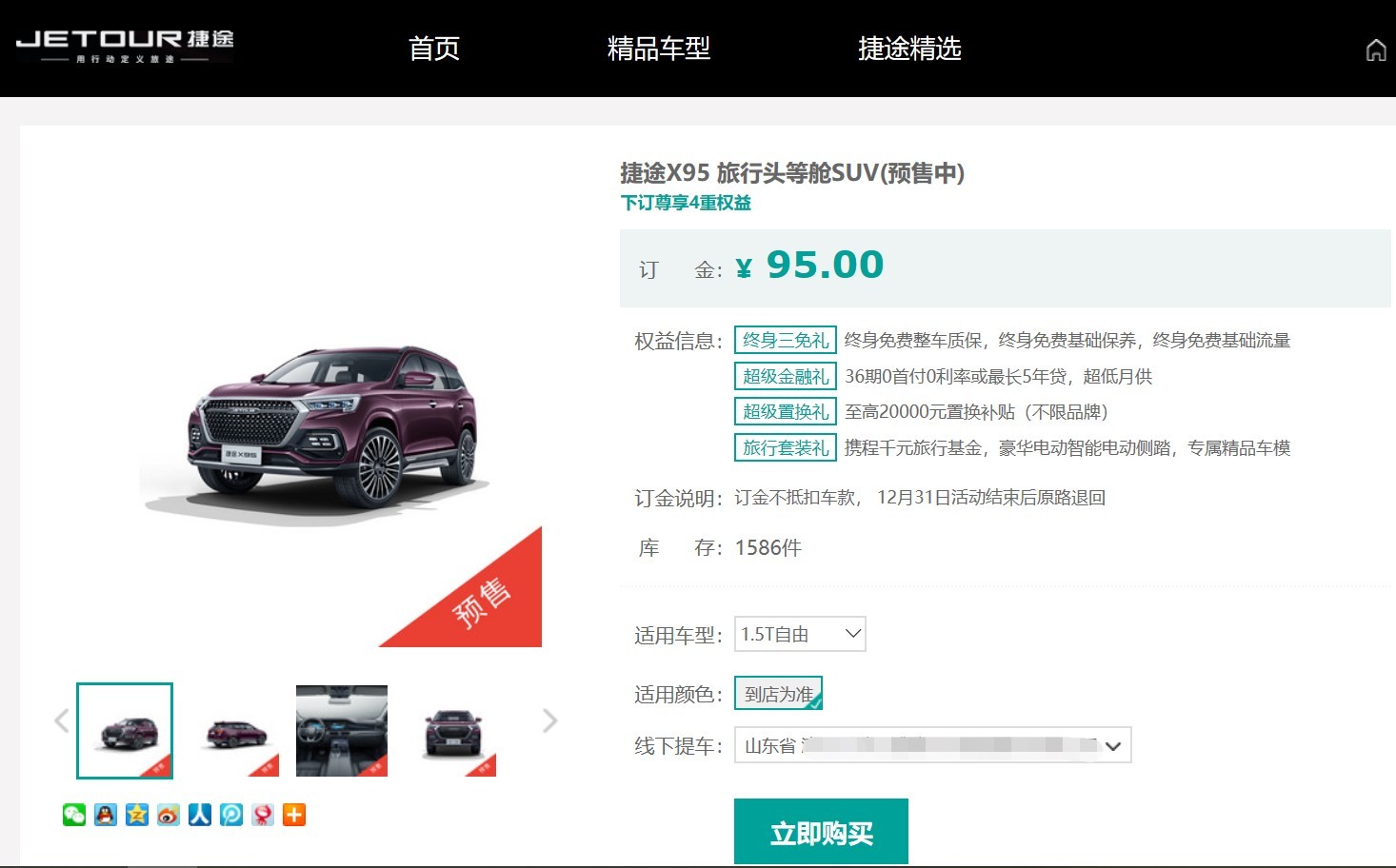Click text 36期0首付0利率或最长5年贷
Screen dimensions: 1396x868
coord(956,377)
